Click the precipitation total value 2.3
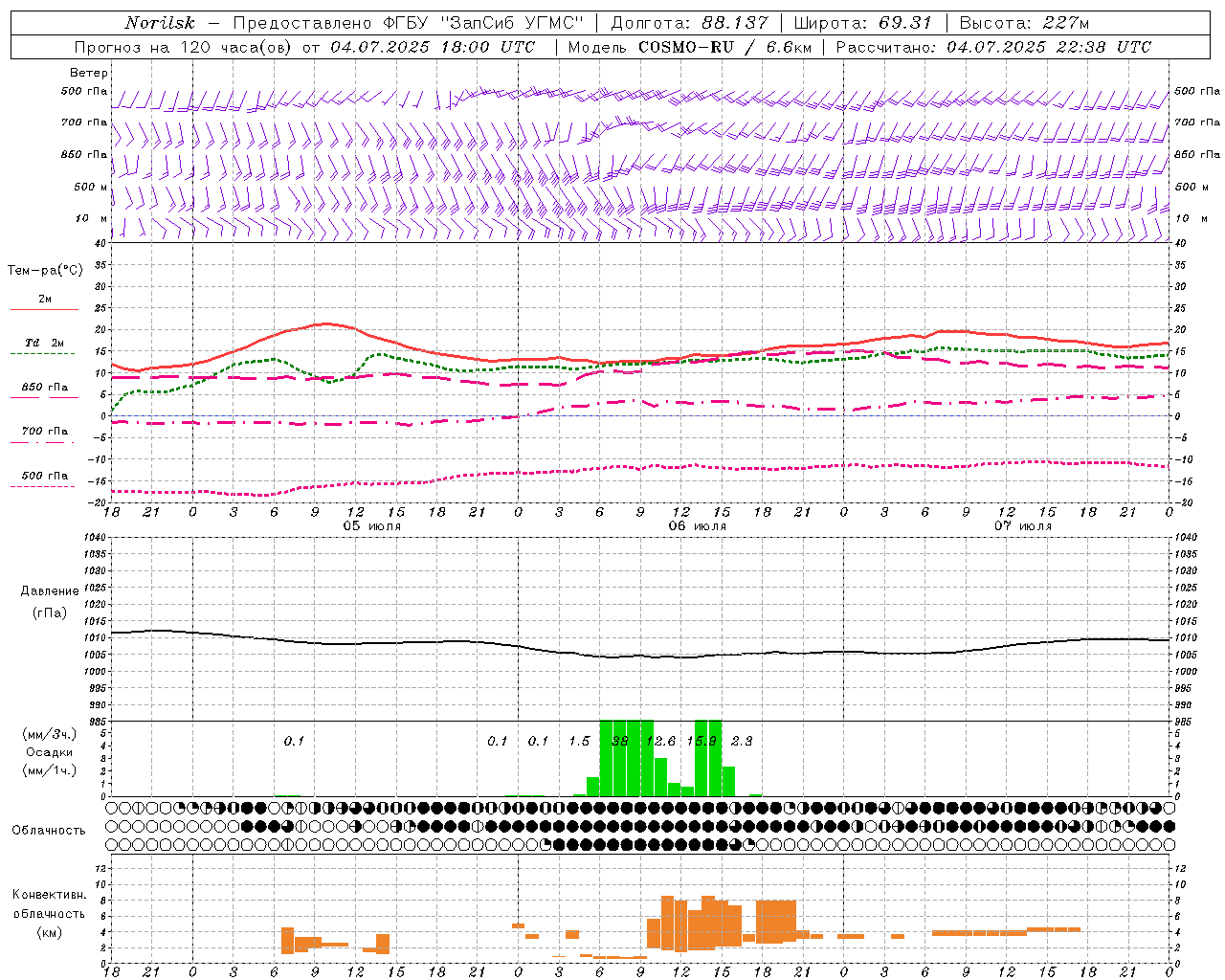 click(742, 741)
